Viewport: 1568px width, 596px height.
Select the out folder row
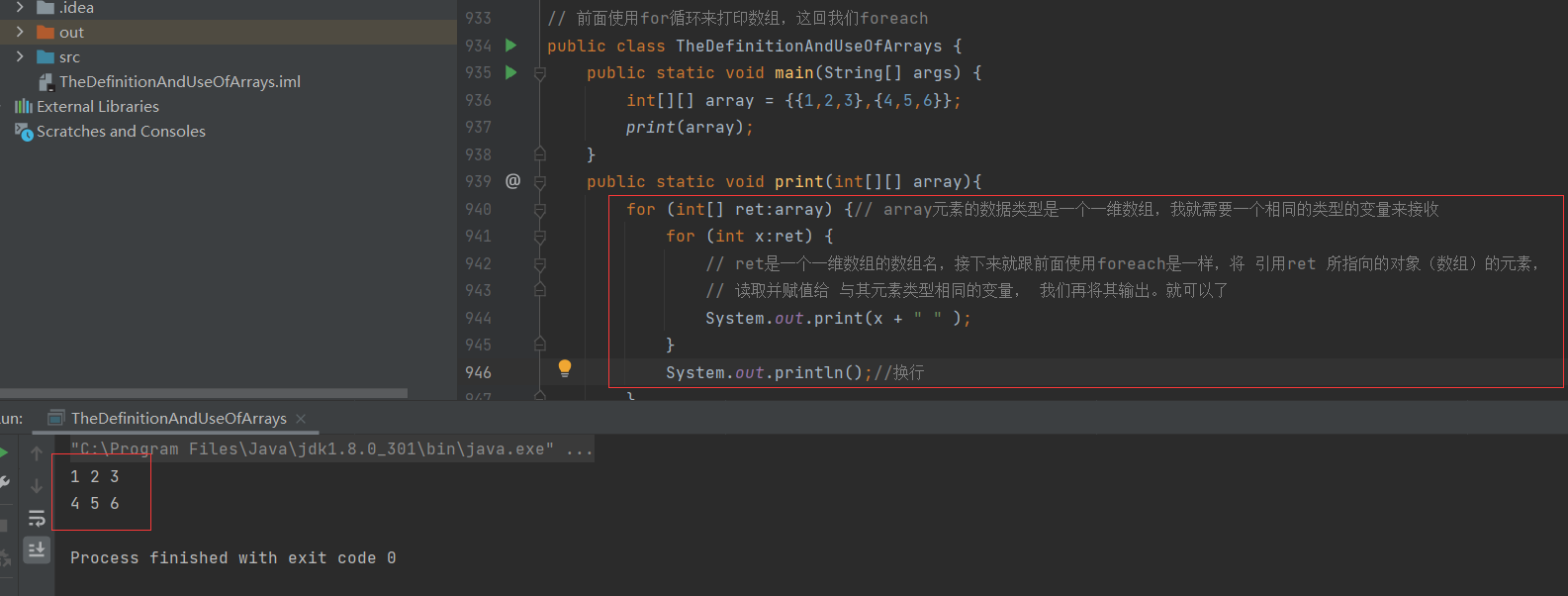(229, 33)
